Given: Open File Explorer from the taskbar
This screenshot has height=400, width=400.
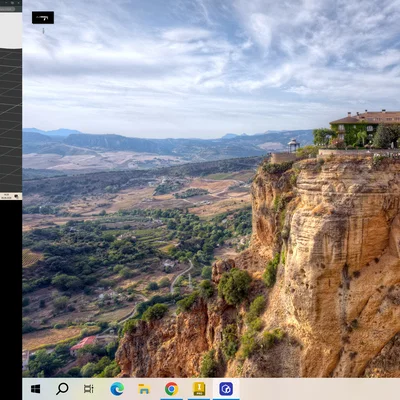Looking at the screenshot, I should click(x=144, y=389).
